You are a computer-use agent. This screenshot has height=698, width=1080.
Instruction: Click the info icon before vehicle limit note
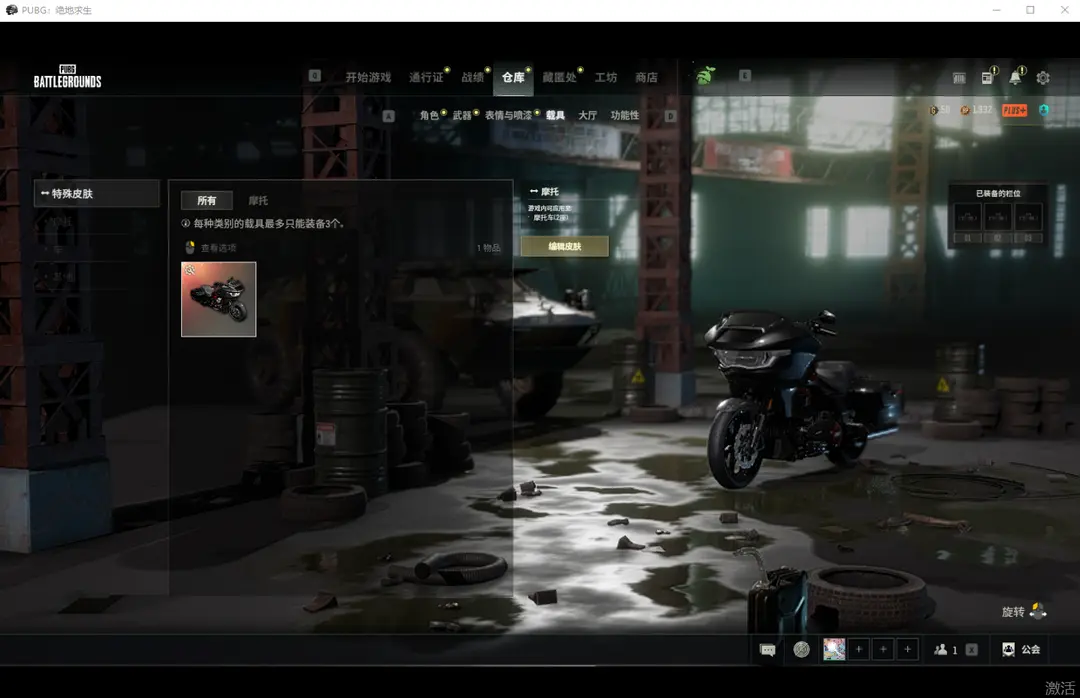coord(185,223)
